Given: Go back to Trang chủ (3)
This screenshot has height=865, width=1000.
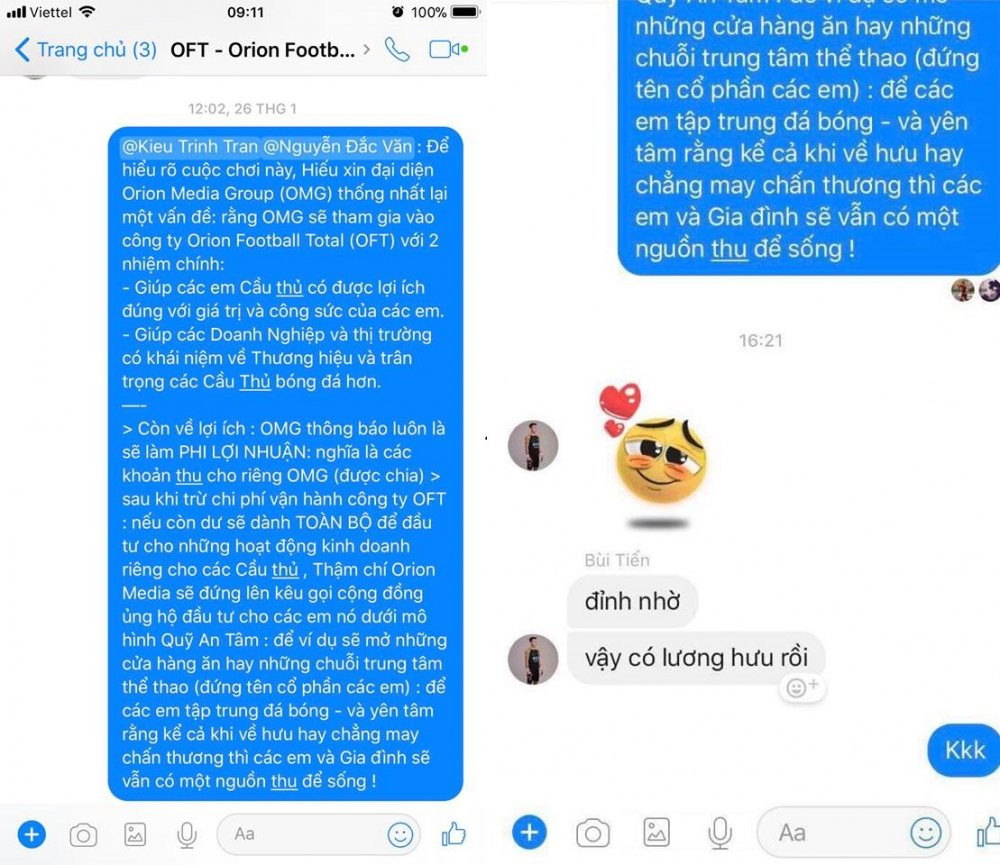Looking at the screenshot, I should [85, 49].
